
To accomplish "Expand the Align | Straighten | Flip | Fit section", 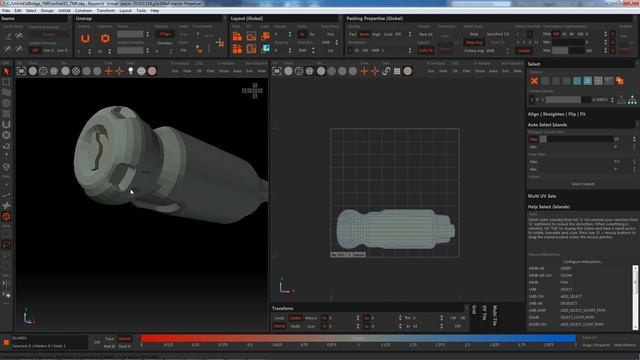I will coord(557,114).
